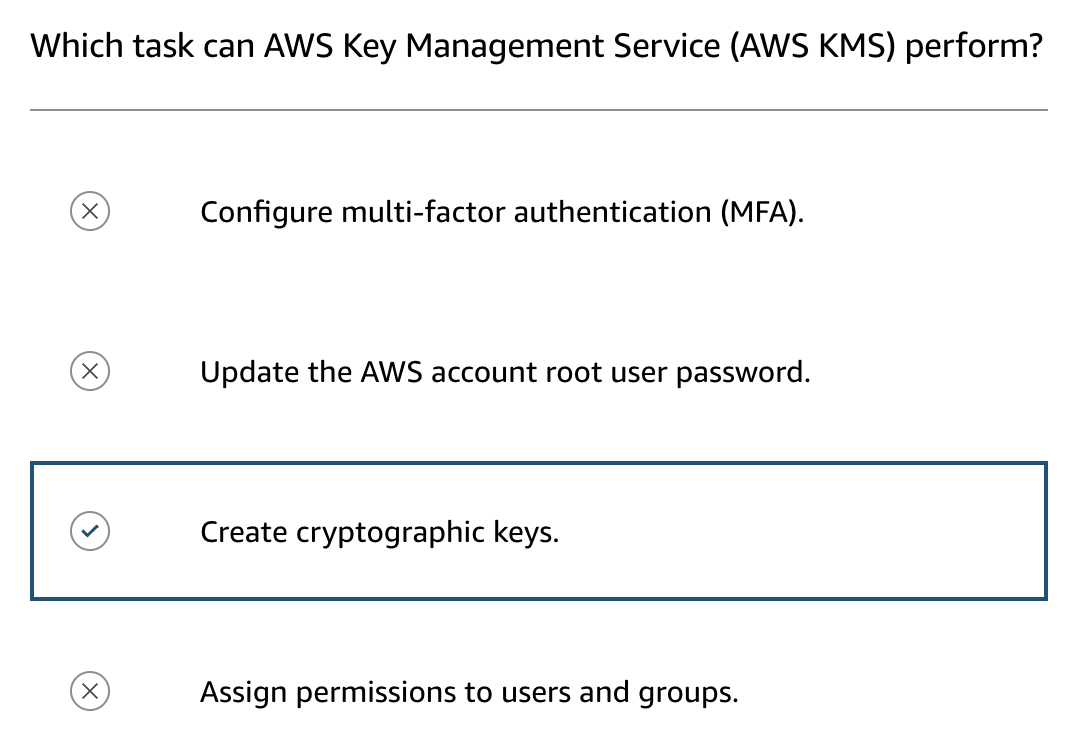Select the answer 'Configure multi-factor authentication (MFA).'
Screen dimensions: 1076x736
click(x=502, y=213)
